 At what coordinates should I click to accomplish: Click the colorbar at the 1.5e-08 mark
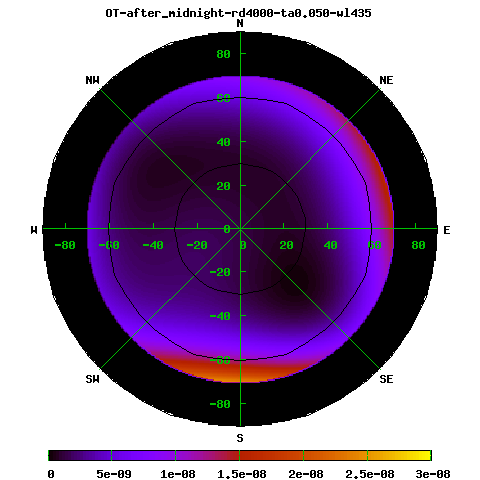(239, 455)
